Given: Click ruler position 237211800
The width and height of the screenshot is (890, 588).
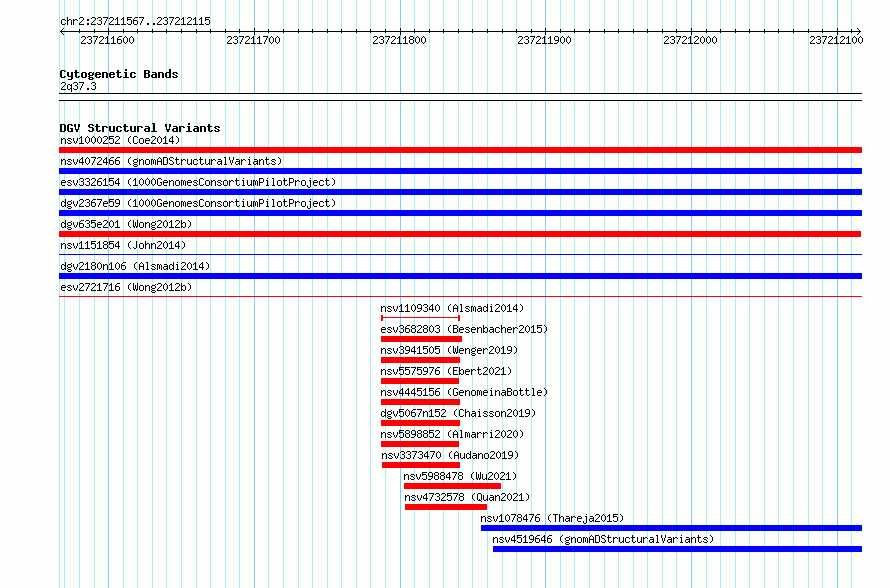Looking at the screenshot, I should click(x=400, y=40).
